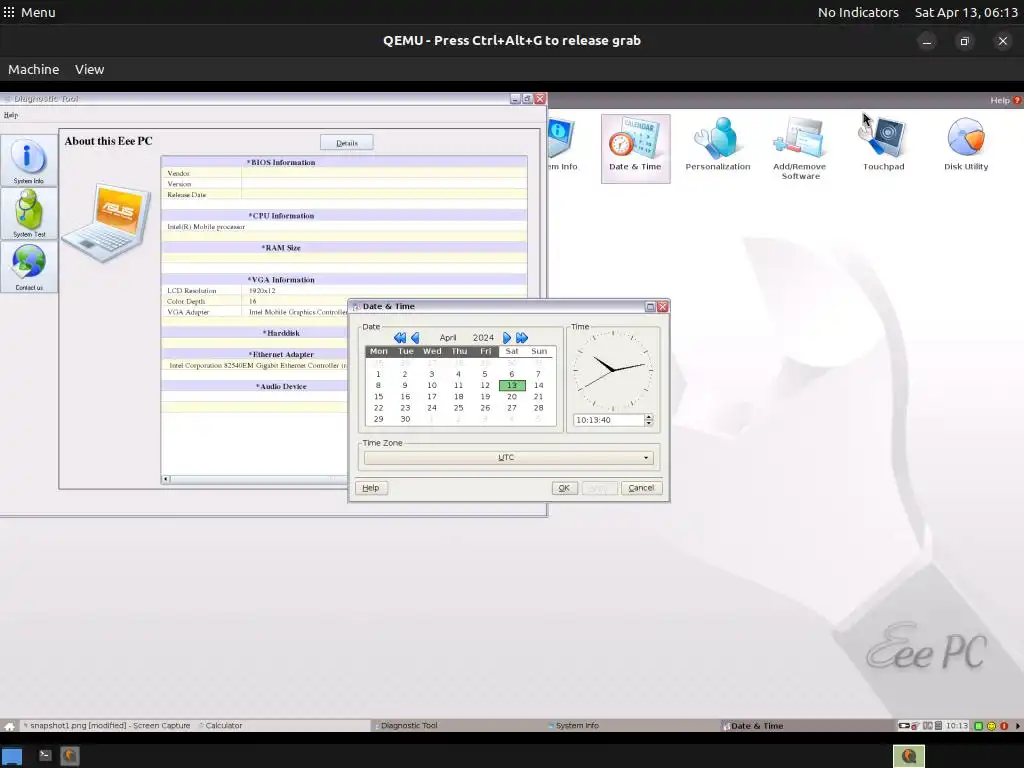Select April 28 in the calendar
1024x768 pixels.
coord(538,408)
